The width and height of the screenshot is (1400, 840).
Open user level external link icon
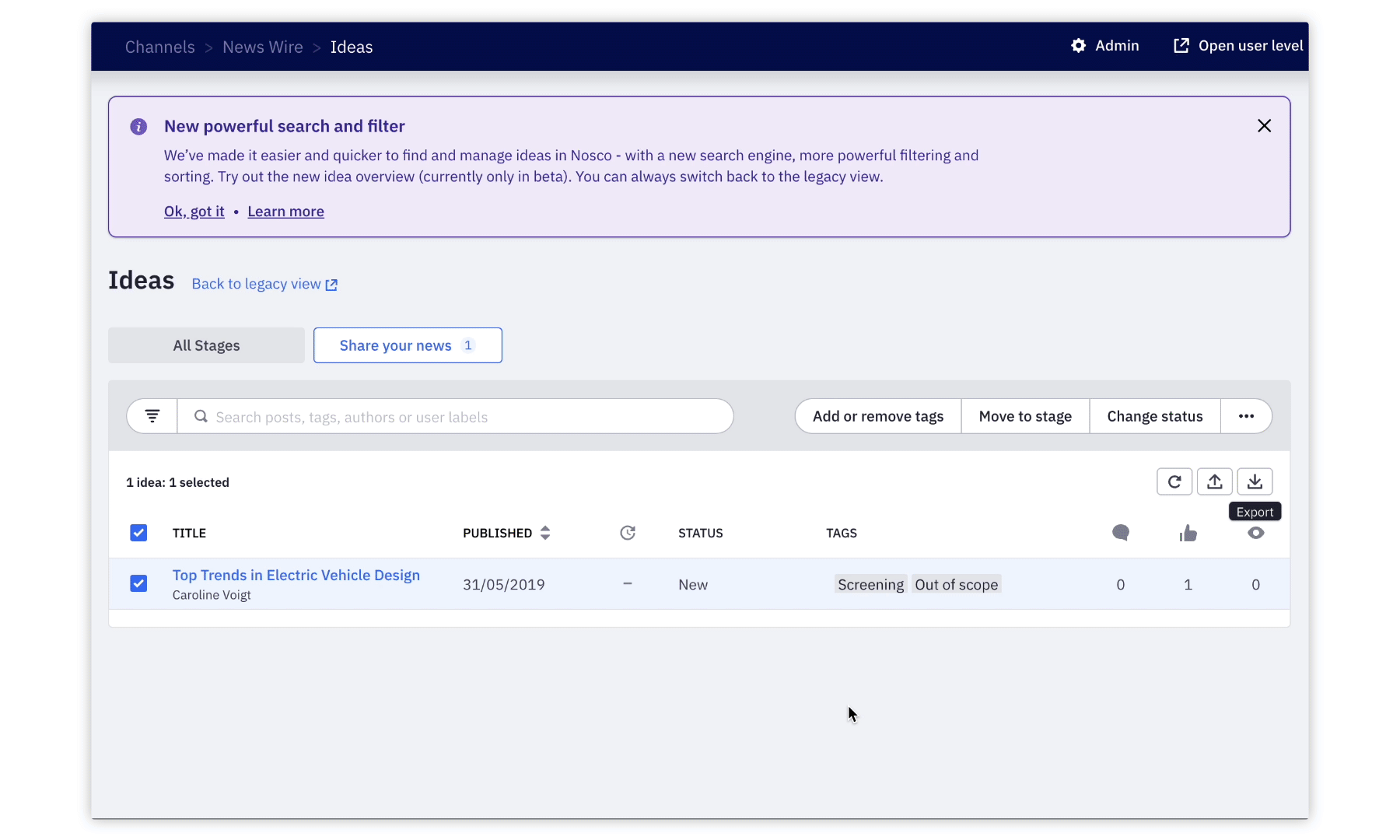click(x=1181, y=46)
